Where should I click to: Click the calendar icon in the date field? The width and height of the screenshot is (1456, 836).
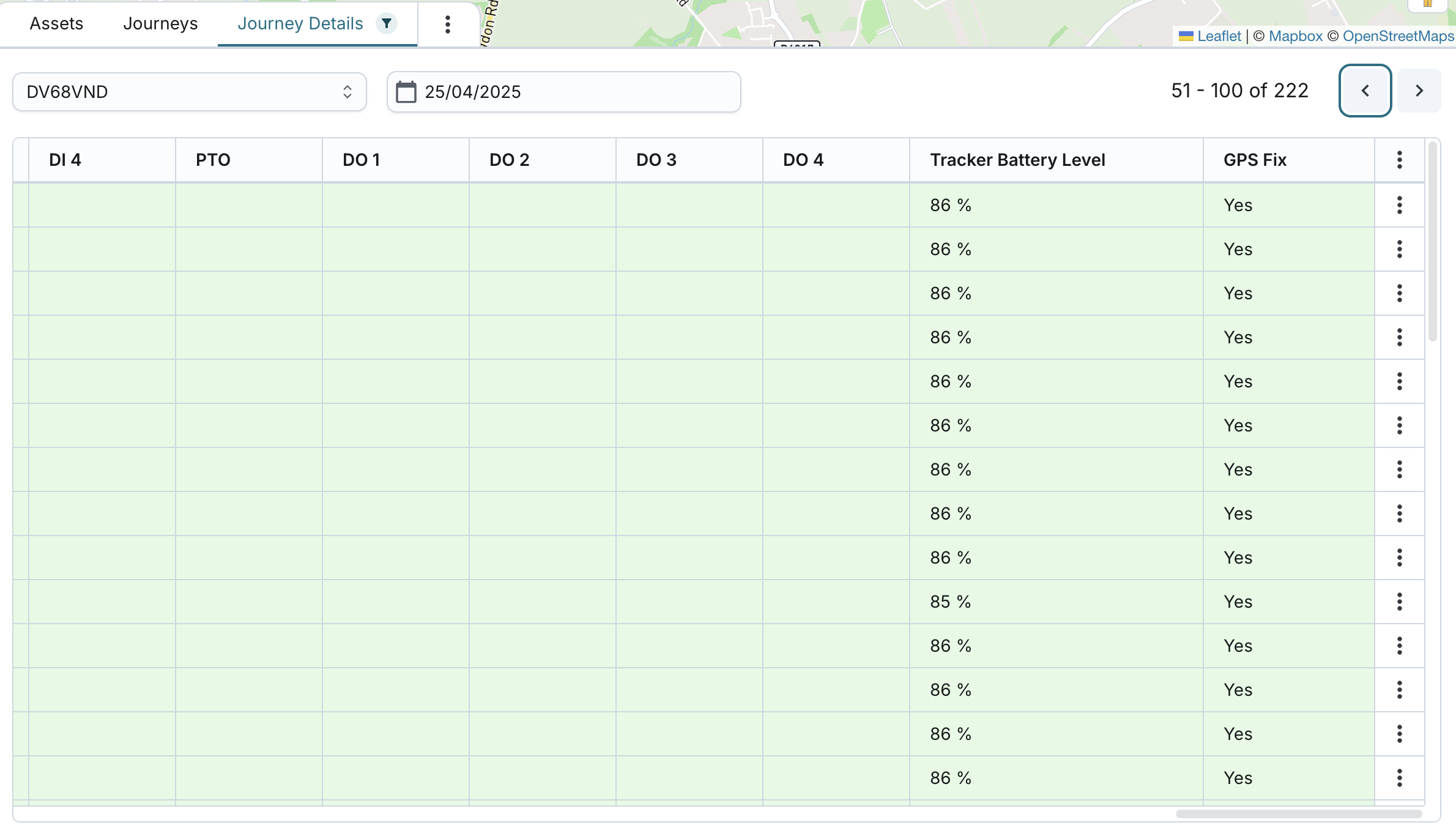pos(406,92)
